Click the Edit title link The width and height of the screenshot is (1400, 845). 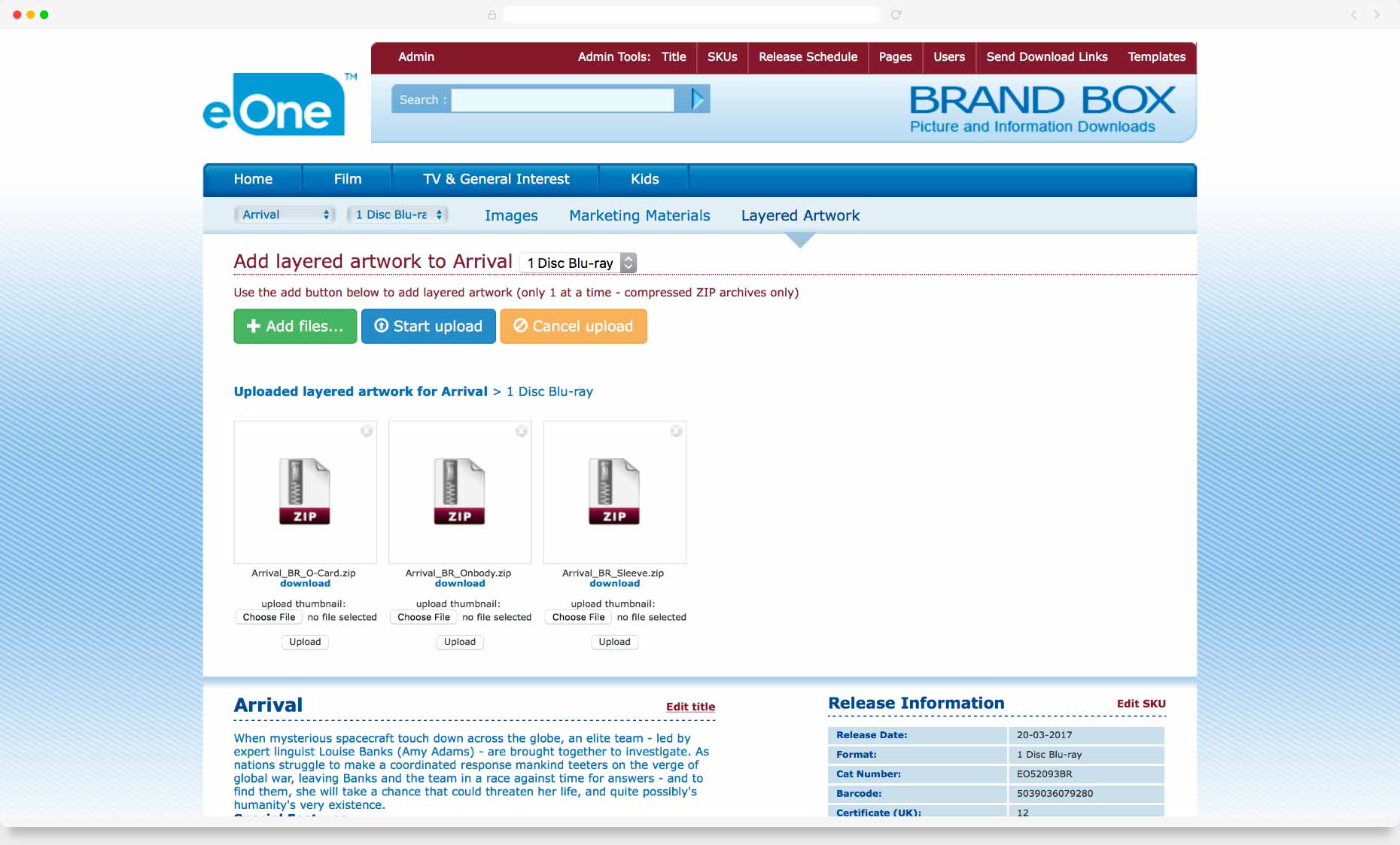[690, 707]
